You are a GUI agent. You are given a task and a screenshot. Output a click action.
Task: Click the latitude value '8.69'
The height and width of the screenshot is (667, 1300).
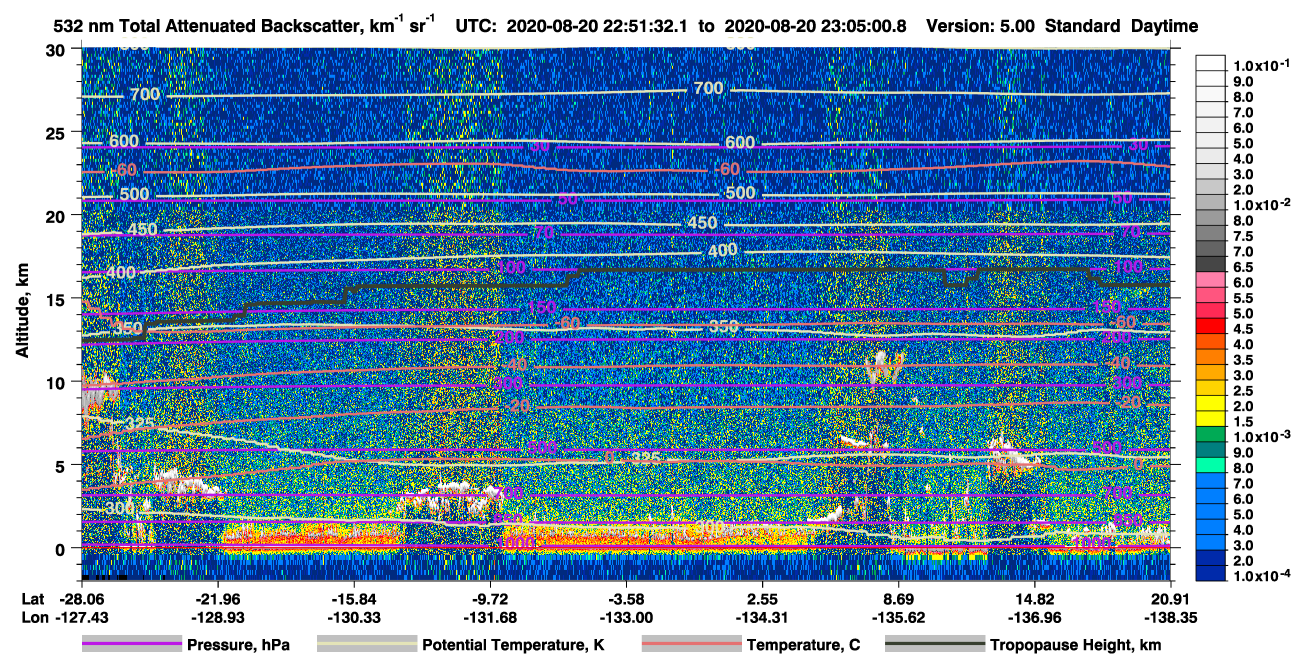[898, 598]
